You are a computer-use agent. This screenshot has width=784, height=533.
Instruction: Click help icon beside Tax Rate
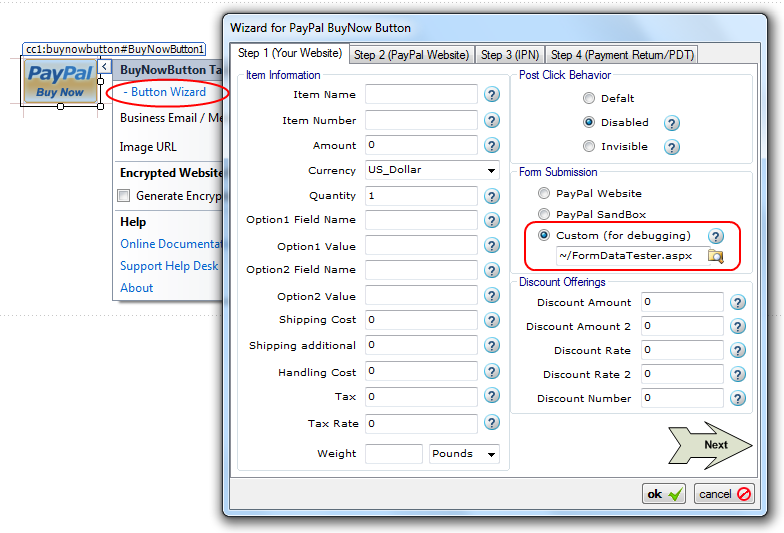tap(492, 423)
